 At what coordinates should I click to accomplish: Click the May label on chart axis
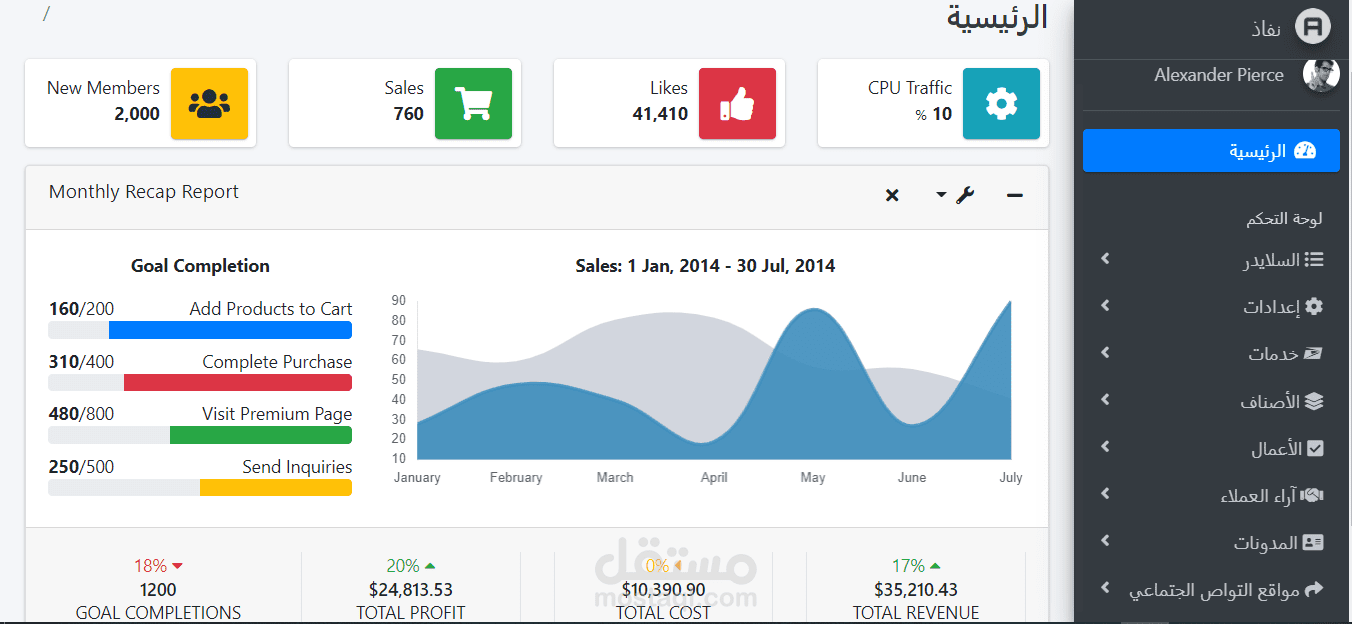(x=813, y=477)
